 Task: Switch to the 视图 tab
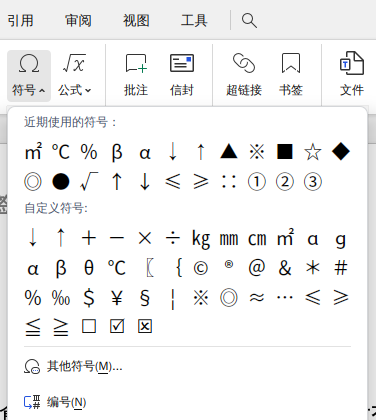tap(136, 21)
